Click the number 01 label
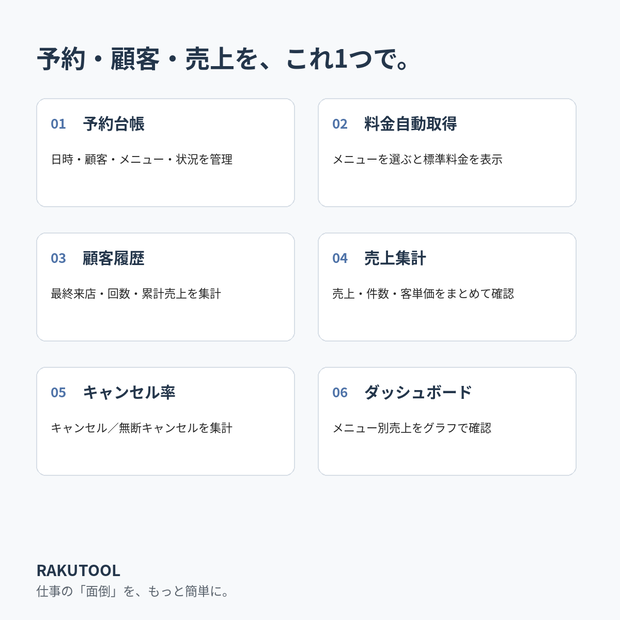Viewport: 620px width, 620px height. pyautogui.click(x=58, y=124)
